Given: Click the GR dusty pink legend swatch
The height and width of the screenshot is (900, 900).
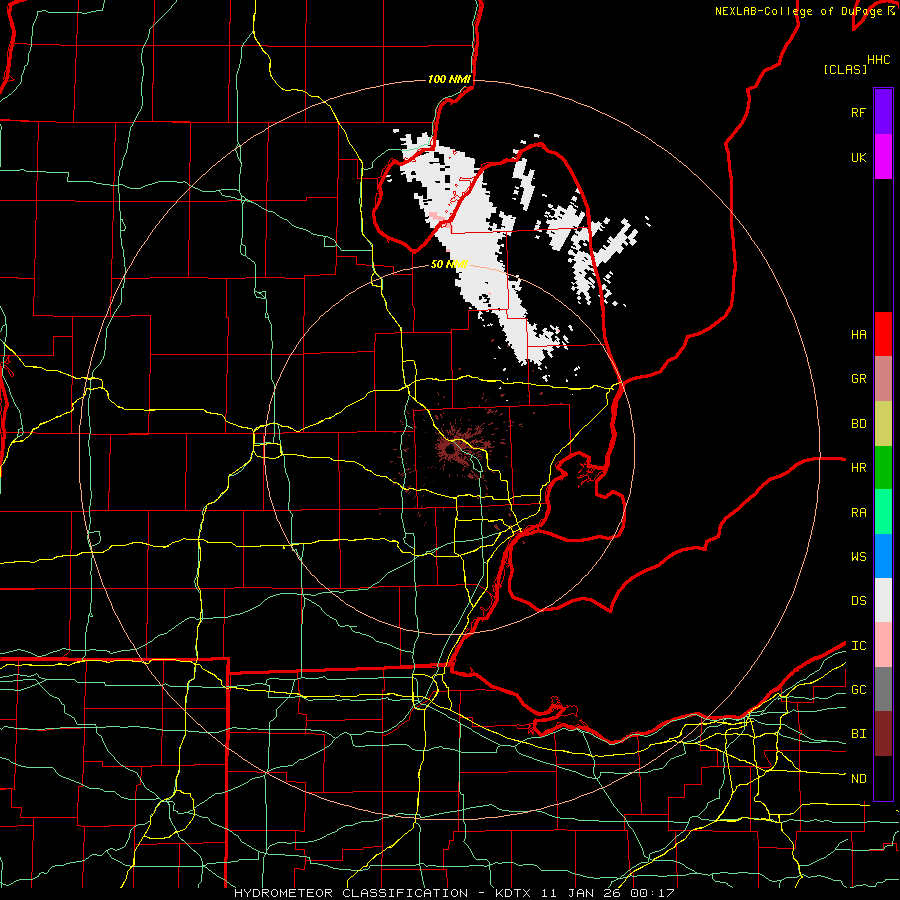Looking at the screenshot, I should tap(883, 378).
